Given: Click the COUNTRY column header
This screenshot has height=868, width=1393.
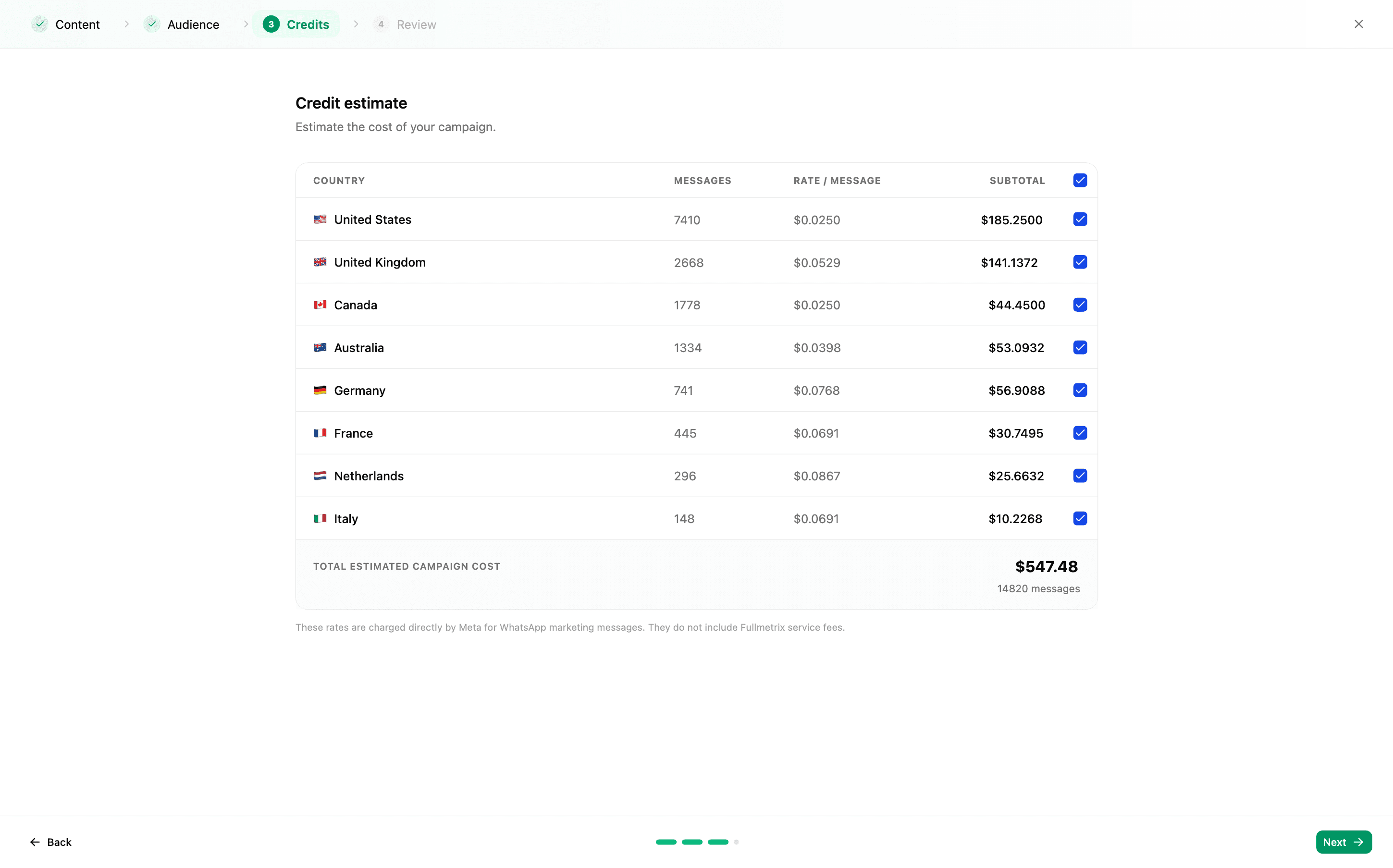Looking at the screenshot, I should 339,181.
